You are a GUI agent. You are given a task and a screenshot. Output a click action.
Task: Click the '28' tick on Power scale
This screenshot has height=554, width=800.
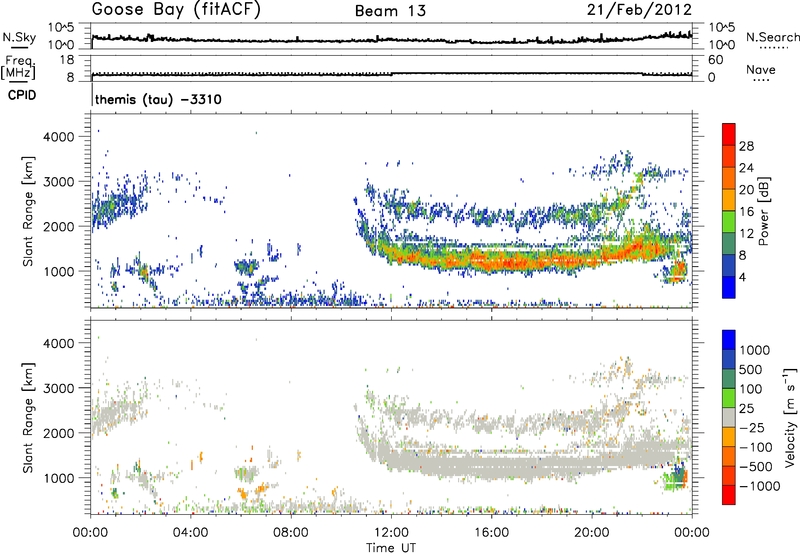point(746,146)
